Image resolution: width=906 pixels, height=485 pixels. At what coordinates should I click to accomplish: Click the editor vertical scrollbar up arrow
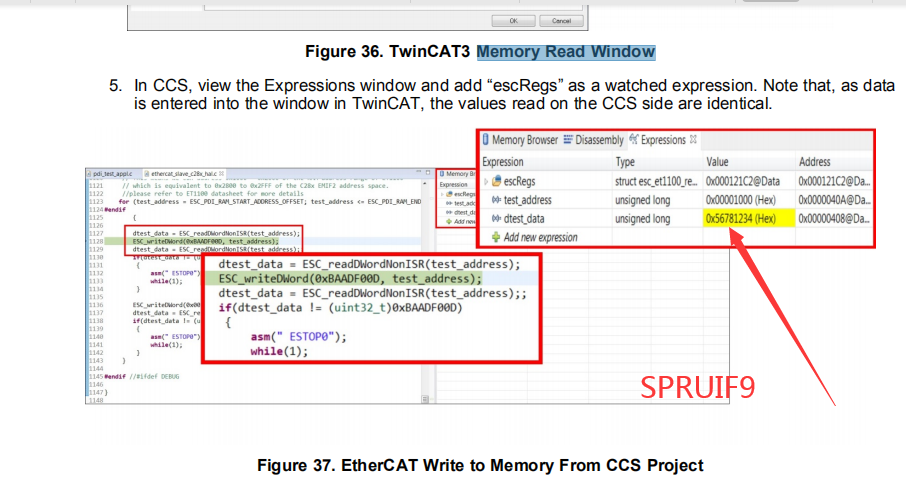pos(425,183)
